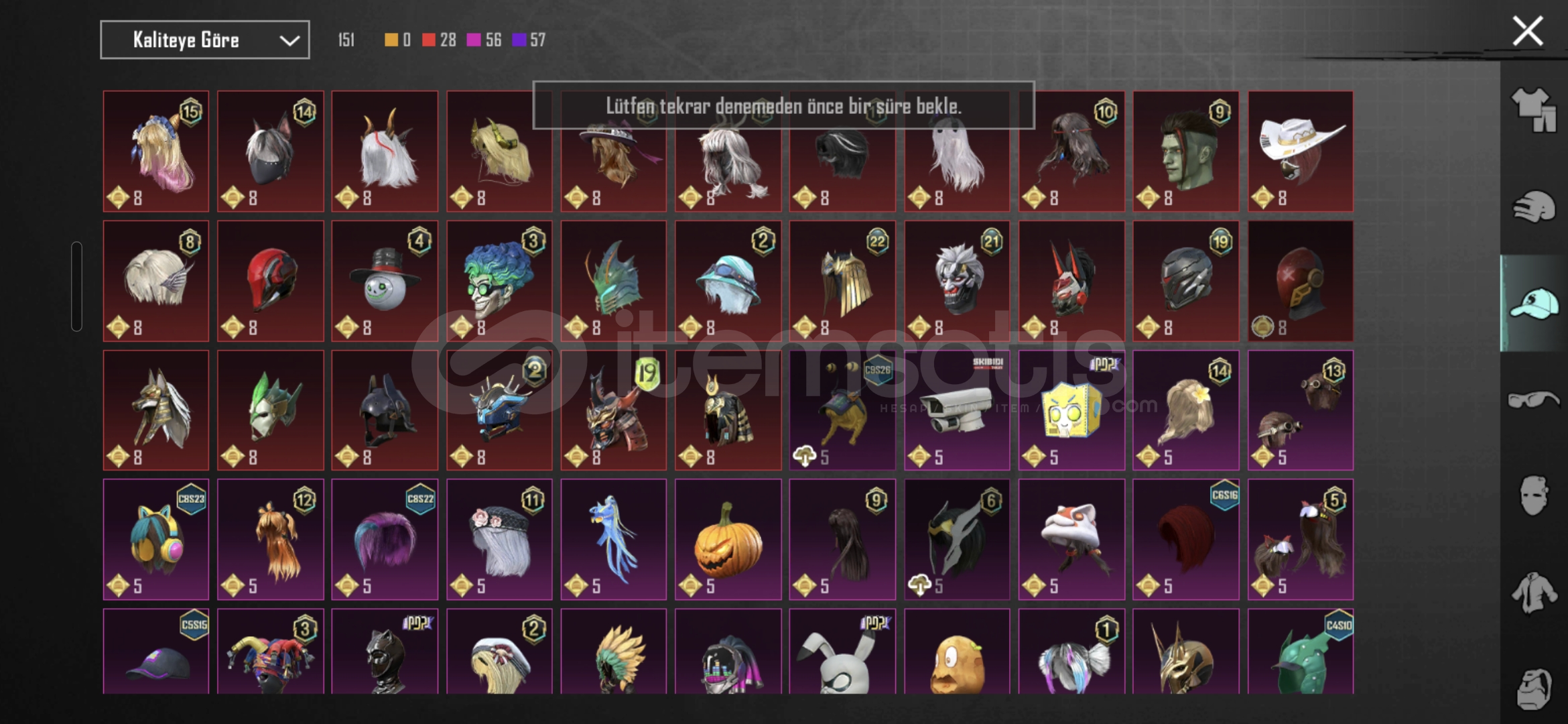This screenshot has height=724, width=1568.
Task: Select the helmet category icon
Action: [x=1533, y=206]
